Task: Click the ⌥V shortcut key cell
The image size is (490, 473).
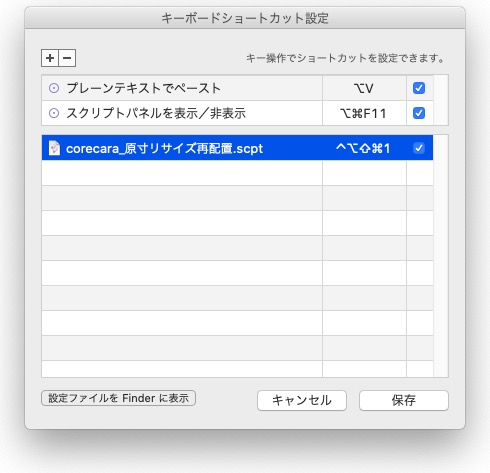Action: click(x=364, y=88)
